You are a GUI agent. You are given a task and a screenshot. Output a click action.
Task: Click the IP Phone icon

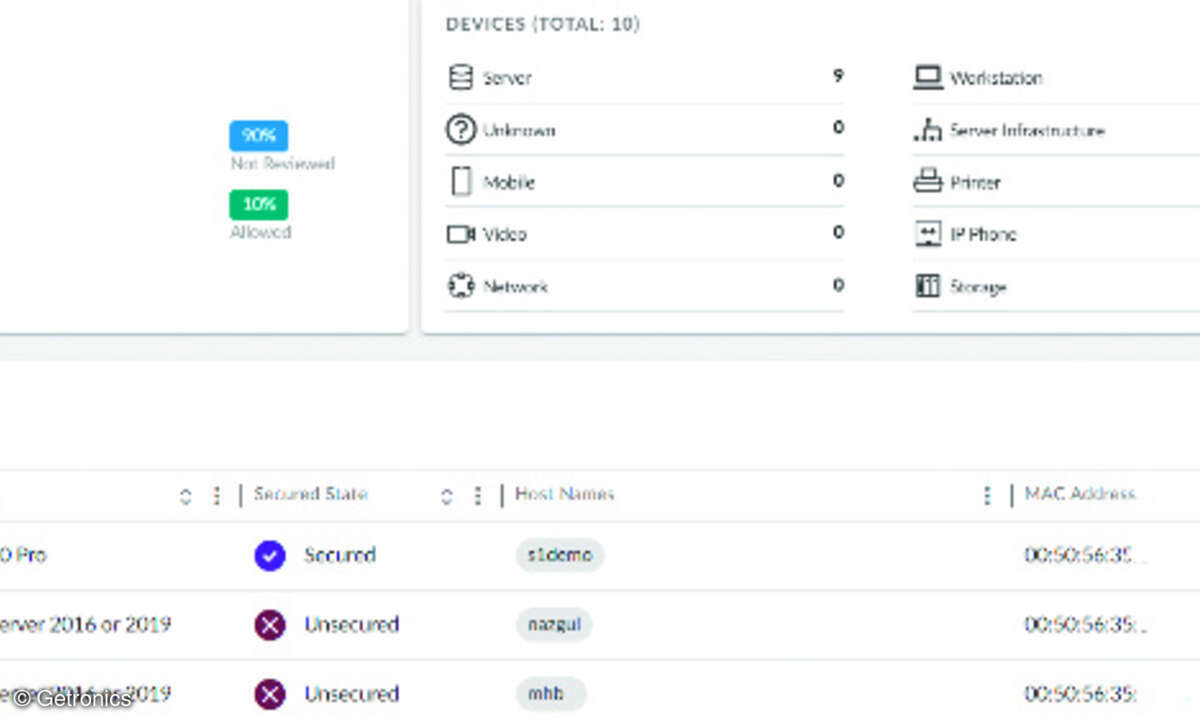[x=928, y=234]
